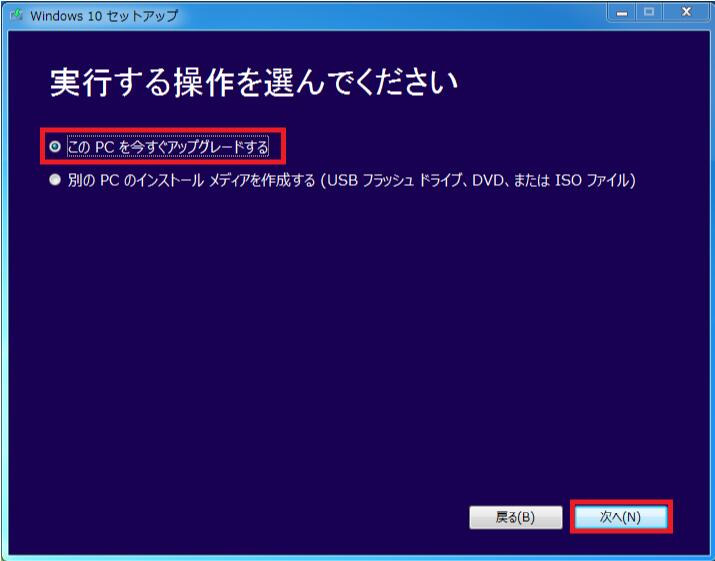Click the 'Windows 10 セットアップ' title text
The width and height of the screenshot is (715, 561).
pyautogui.click(x=104, y=16)
